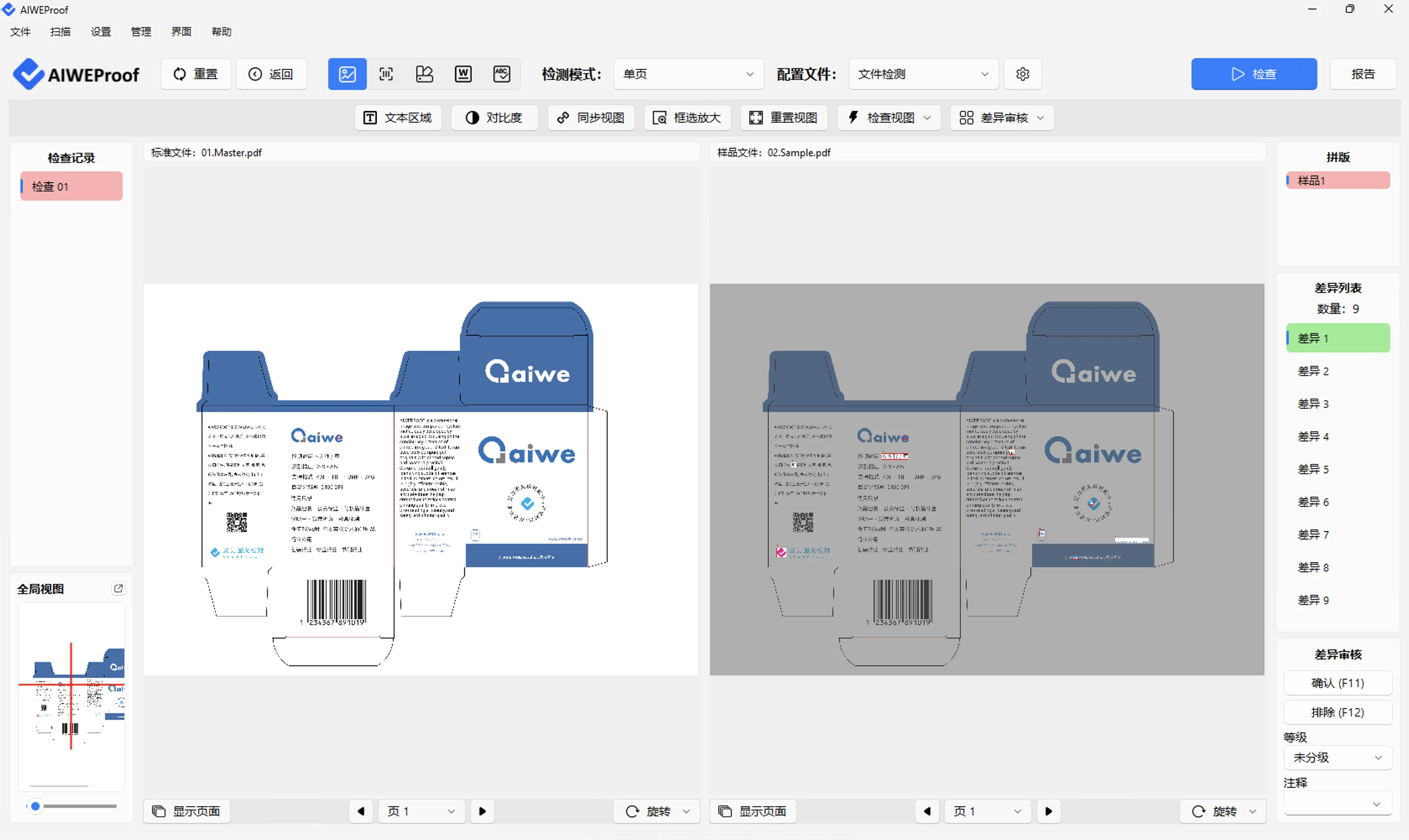Pop out the 全局视图 panel
This screenshot has height=840, width=1409.
(118, 589)
